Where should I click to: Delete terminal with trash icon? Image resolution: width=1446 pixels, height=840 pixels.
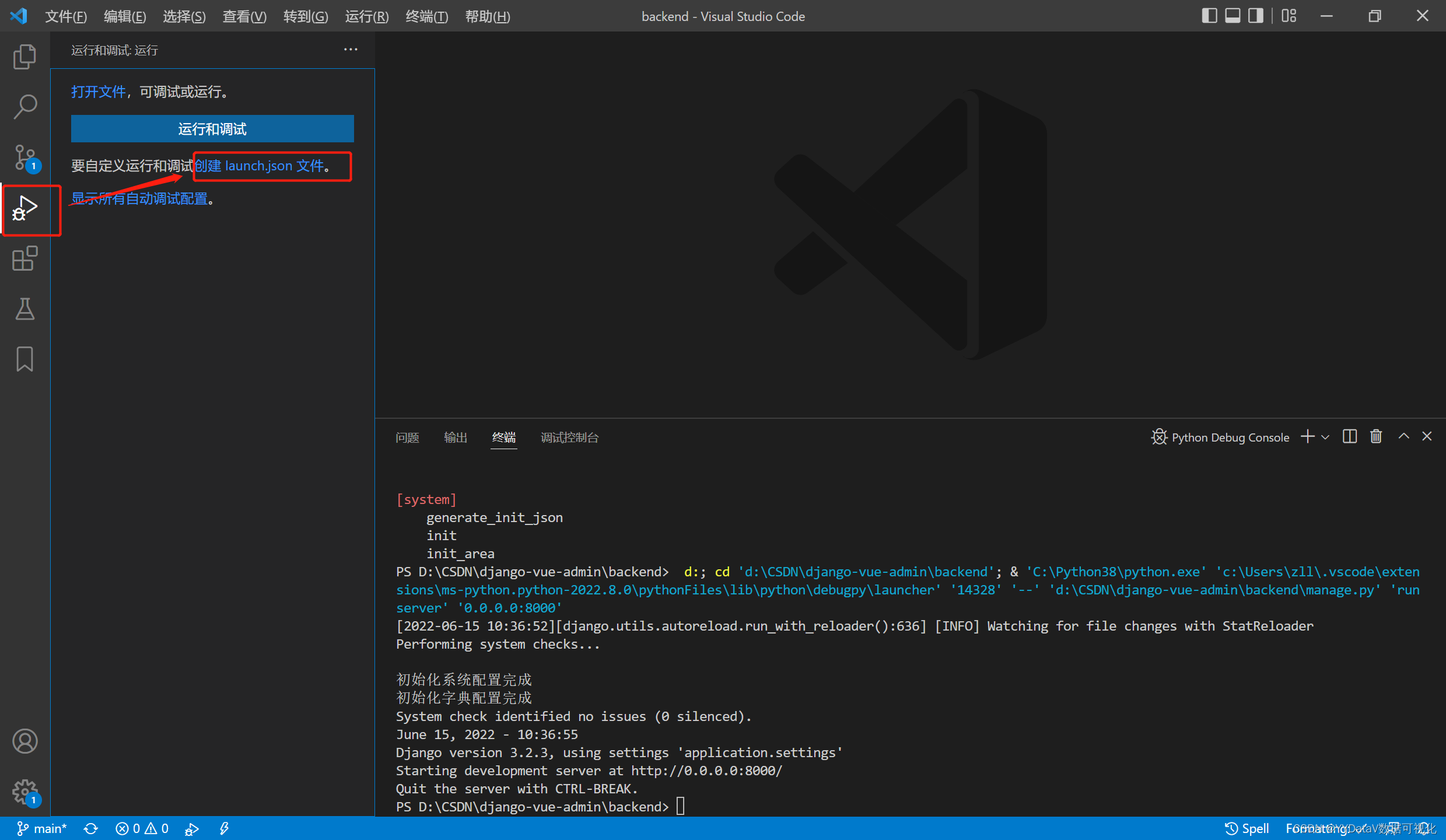pyautogui.click(x=1376, y=436)
